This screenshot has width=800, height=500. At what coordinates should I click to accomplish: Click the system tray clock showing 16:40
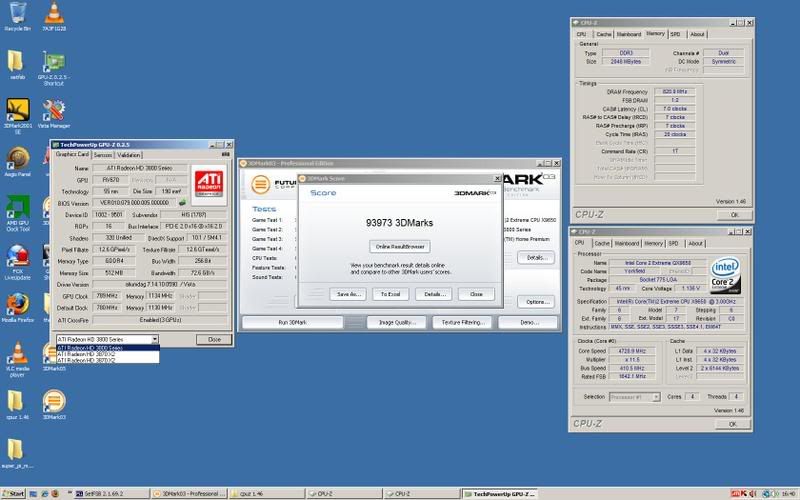[788, 494]
